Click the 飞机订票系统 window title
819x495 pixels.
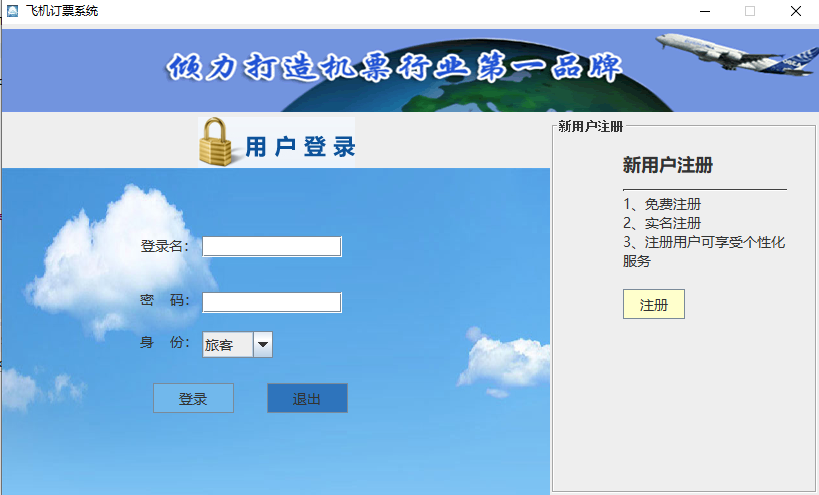[62, 11]
